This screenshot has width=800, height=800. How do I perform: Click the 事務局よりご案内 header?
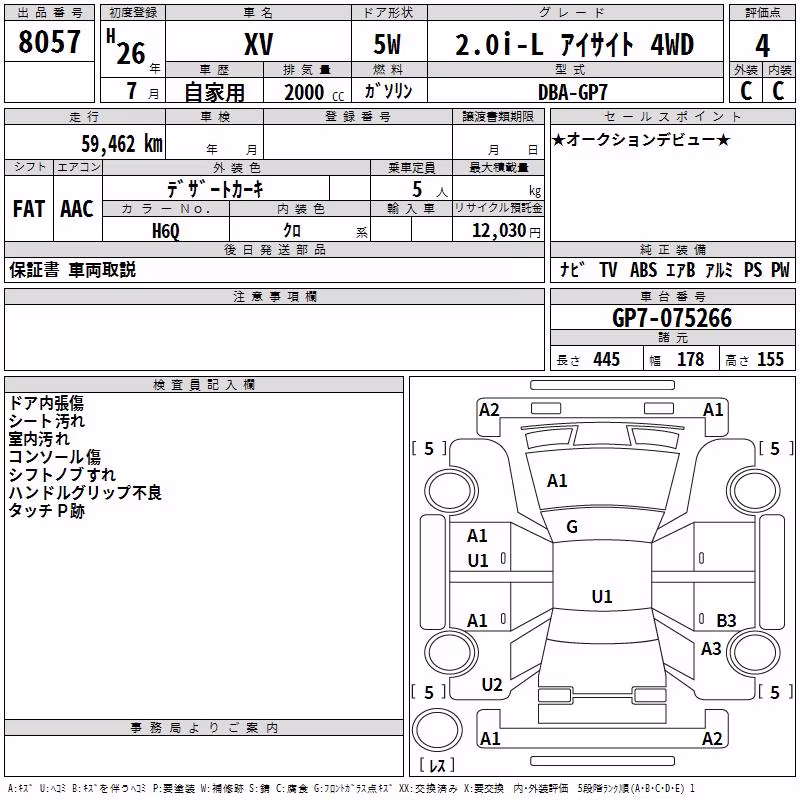point(204,728)
